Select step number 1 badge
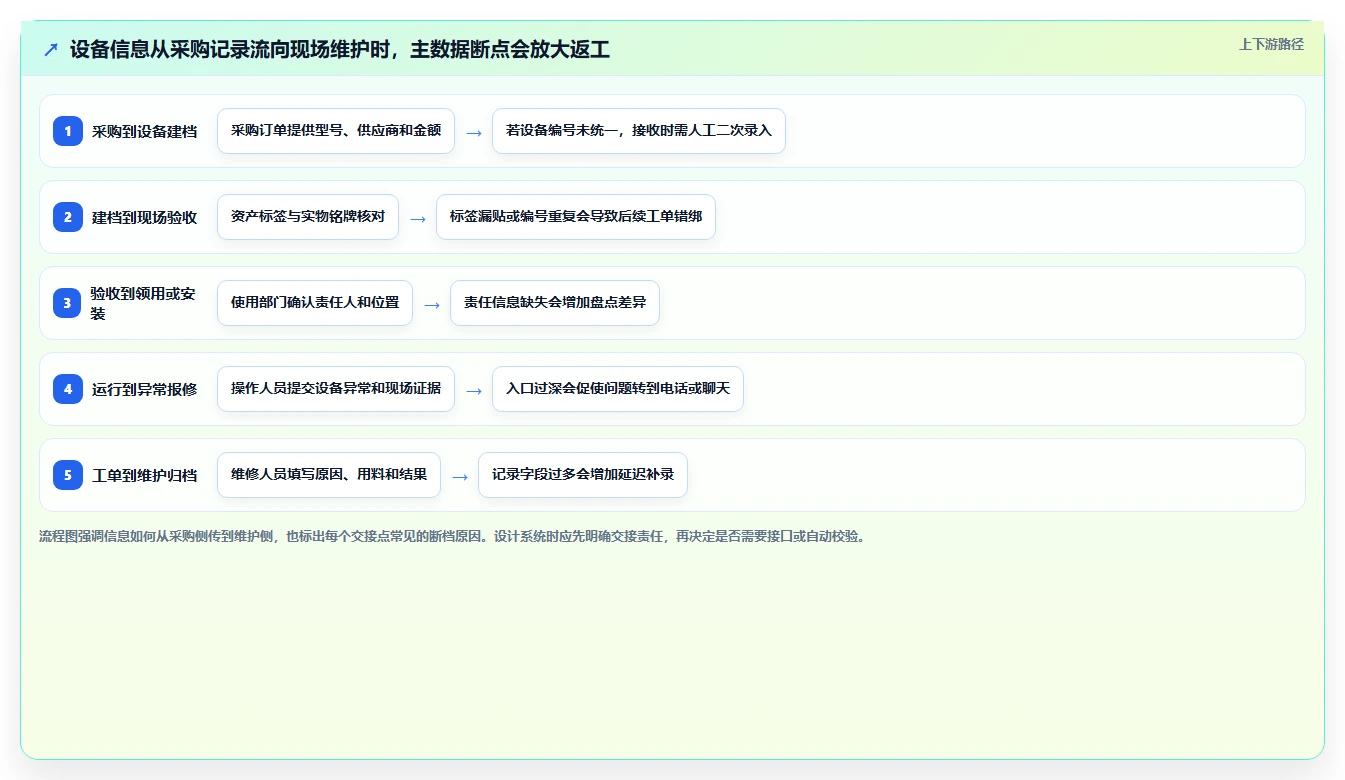 (x=68, y=131)
